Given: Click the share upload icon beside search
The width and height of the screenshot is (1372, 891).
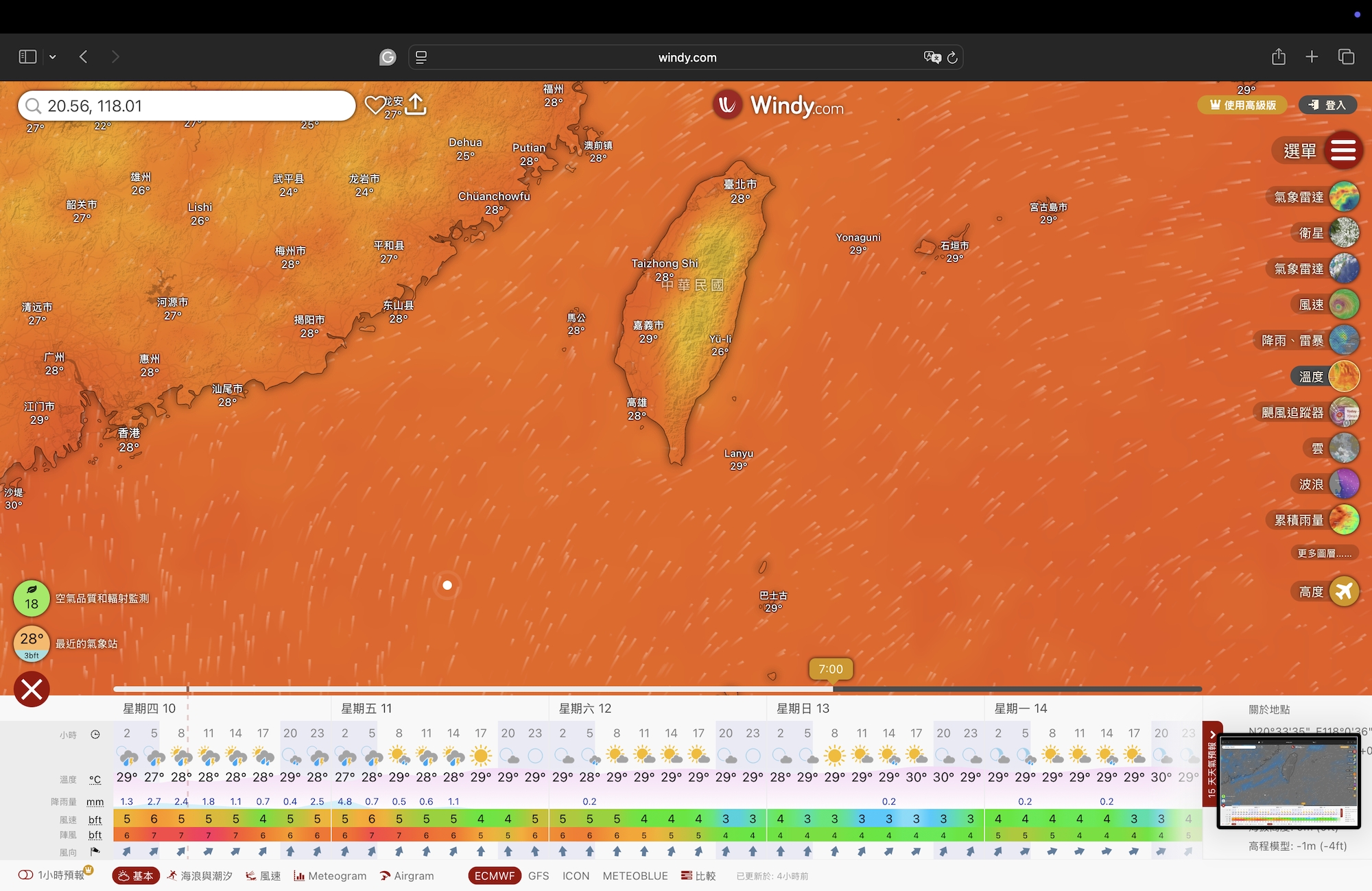Looking at the screenshot, I should [x=416, y=105].
